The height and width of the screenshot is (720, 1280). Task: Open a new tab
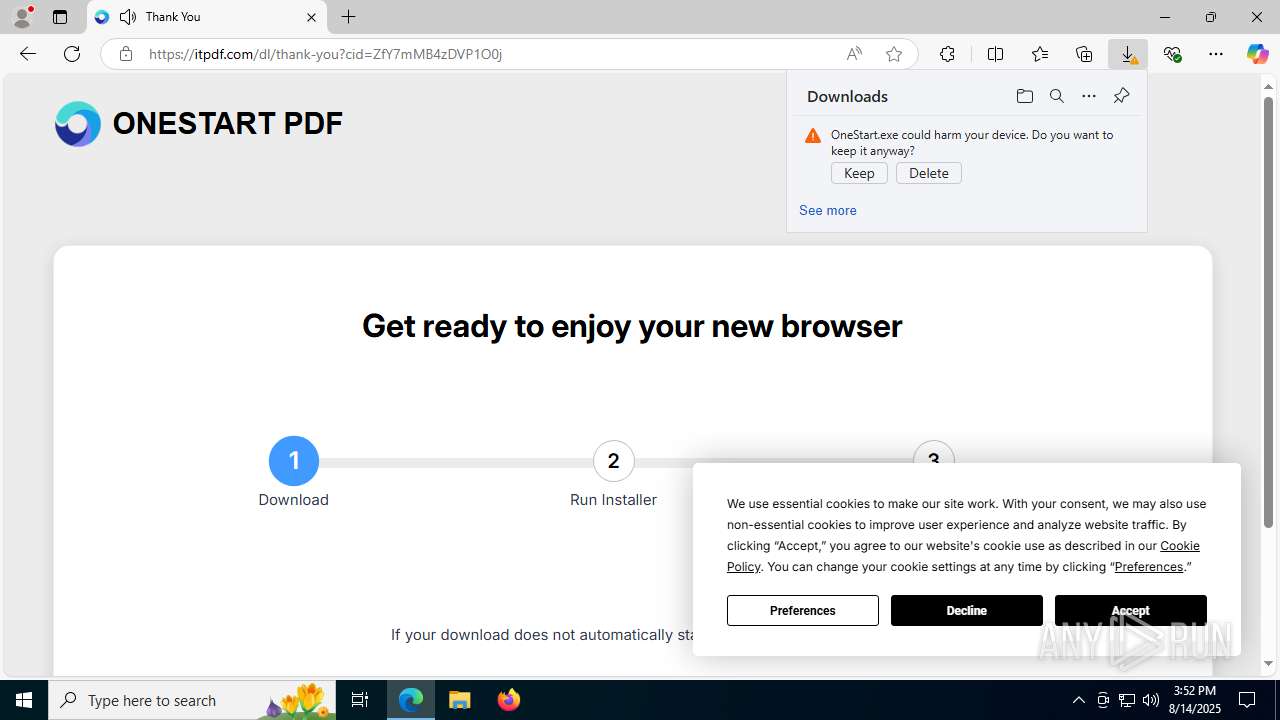tap(348, 17)
